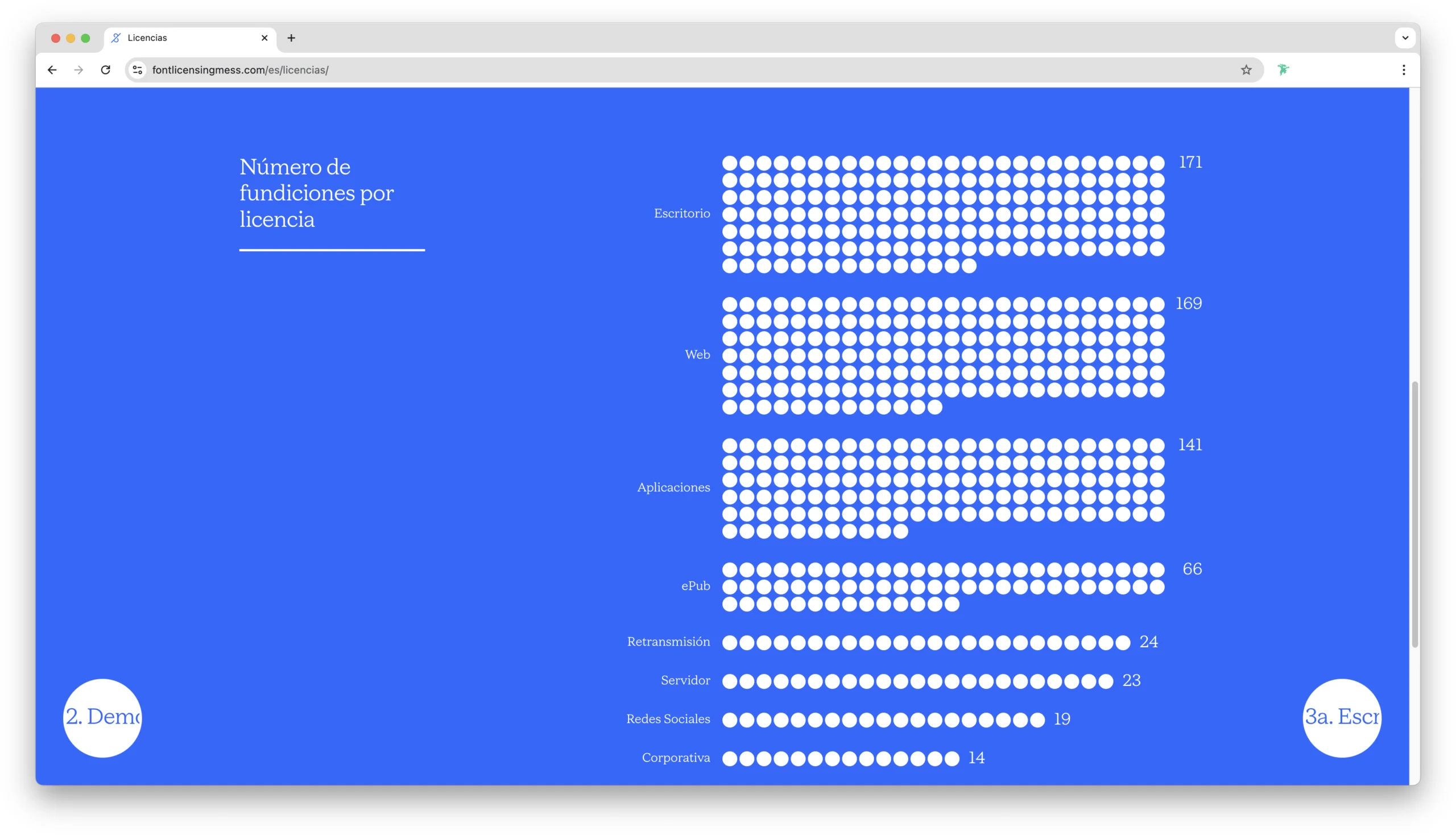
Task: Click the browser back arrow
Action: click(52, 70)
